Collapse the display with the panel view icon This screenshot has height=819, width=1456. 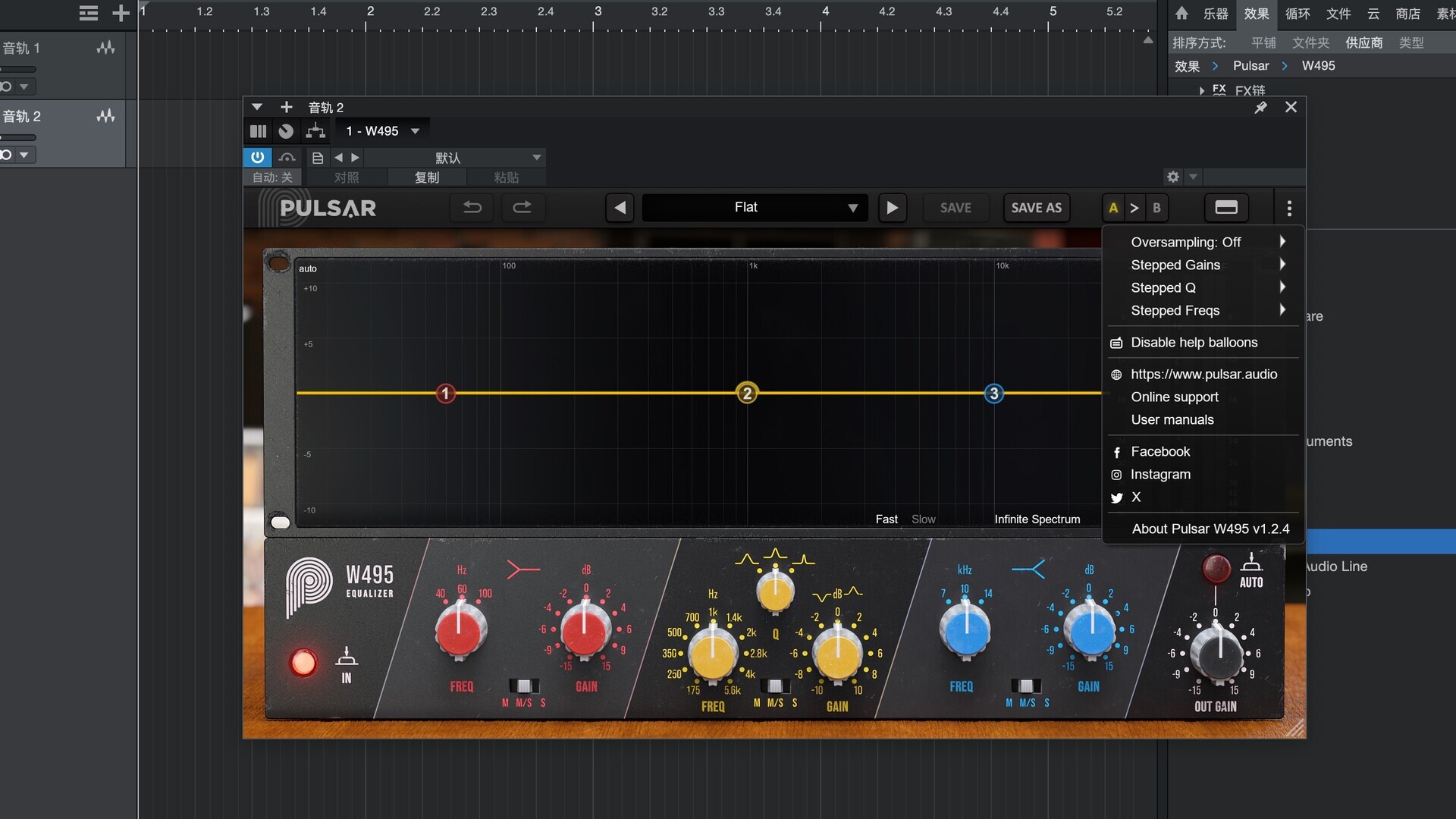(x=1226, y=208)
